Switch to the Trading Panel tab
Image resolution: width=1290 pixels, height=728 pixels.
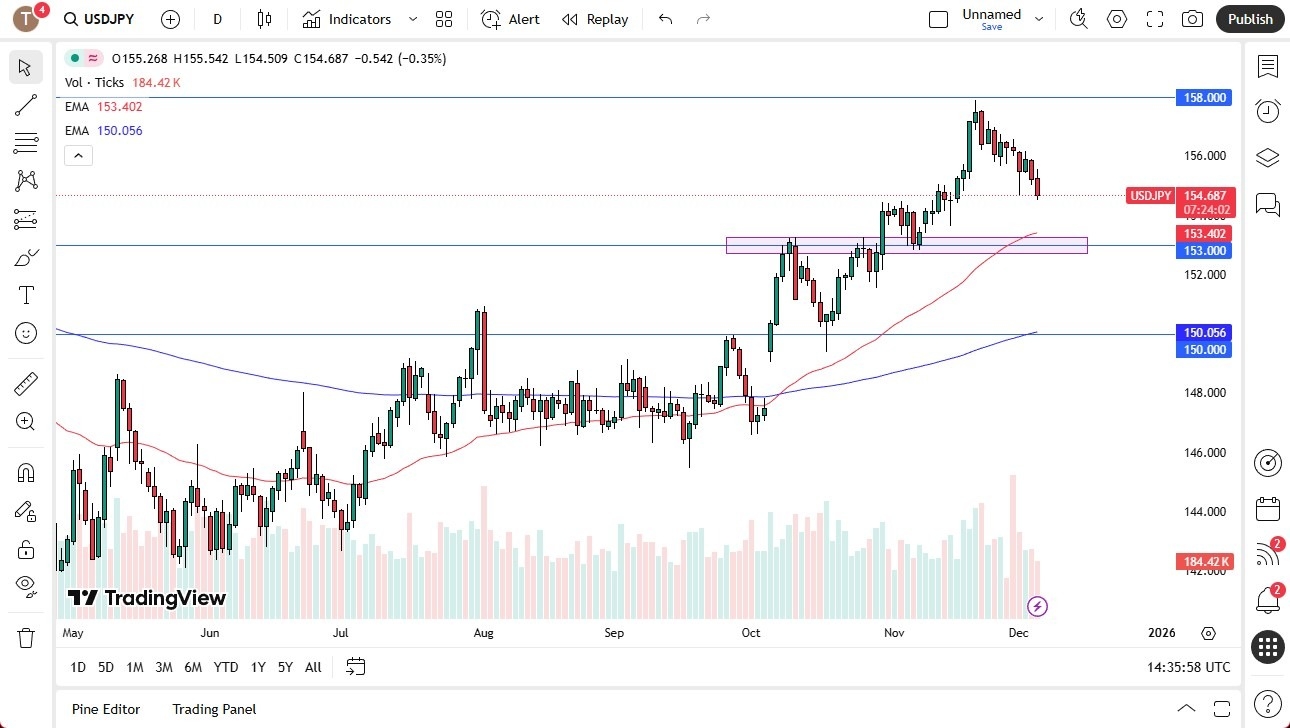214,709
